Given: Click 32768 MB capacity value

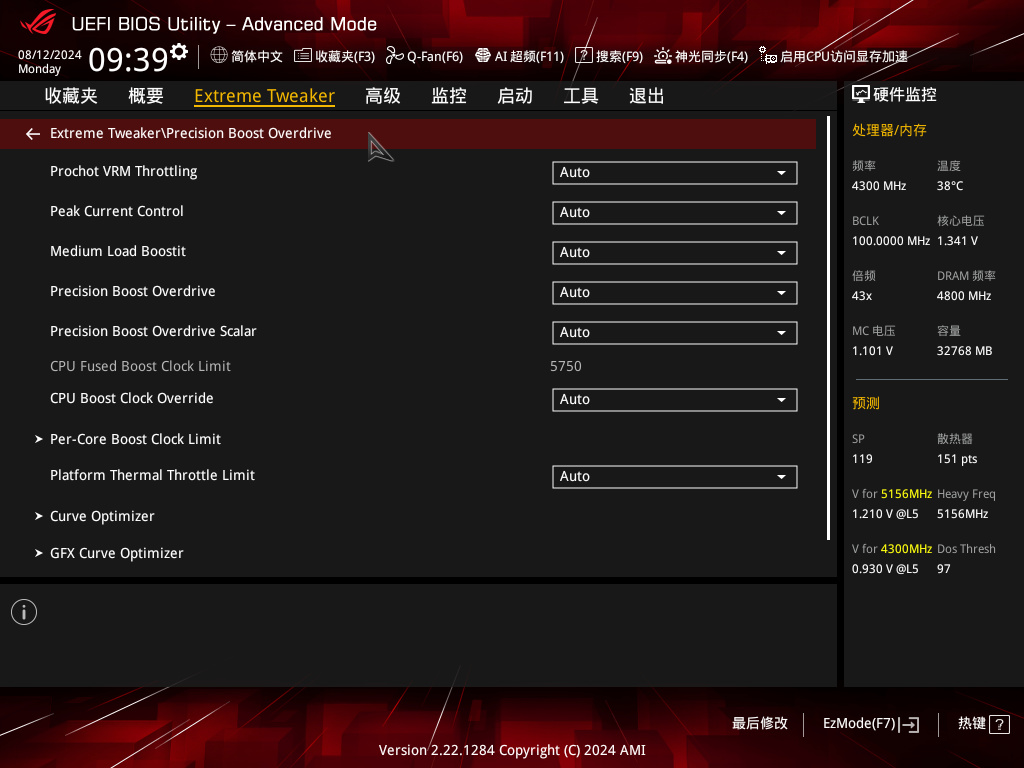Looking at the screenshot, I should [x=964, y=351].
